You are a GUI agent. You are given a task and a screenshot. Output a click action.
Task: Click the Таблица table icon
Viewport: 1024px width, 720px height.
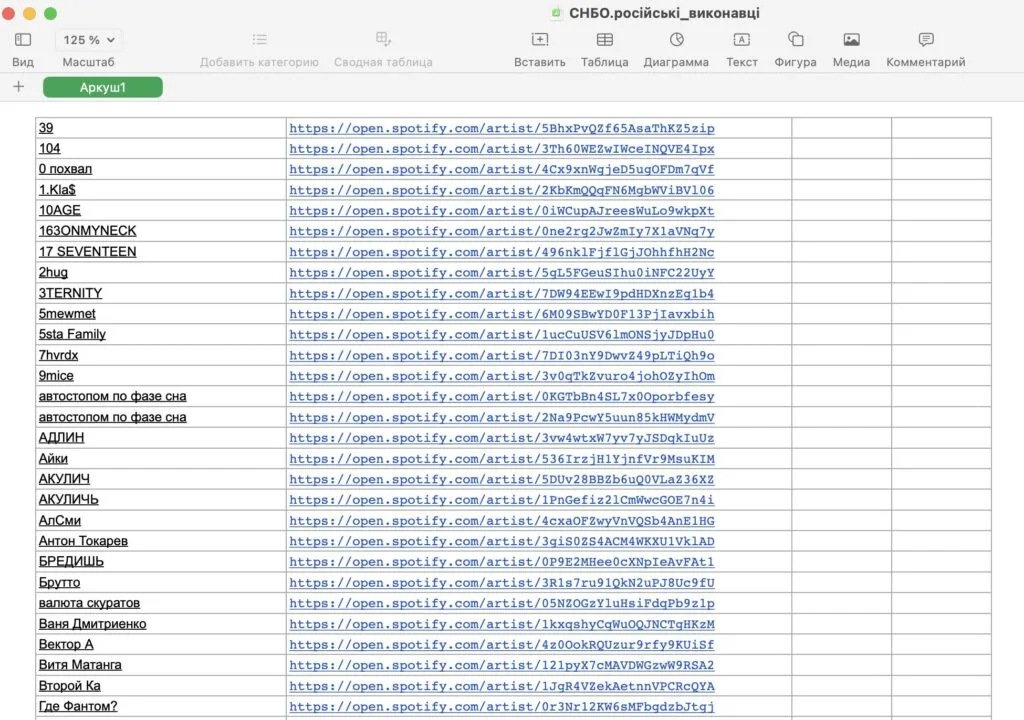[605, 40]
